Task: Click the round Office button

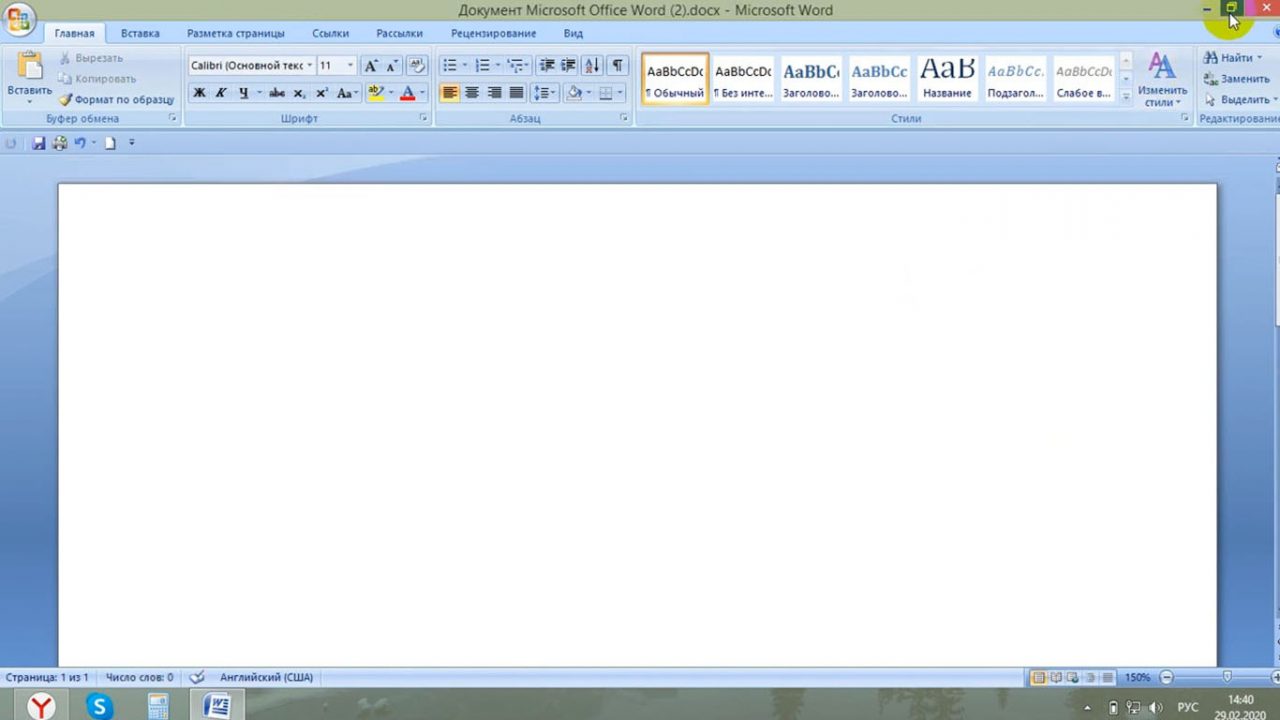Action: [x=18, y=19]
